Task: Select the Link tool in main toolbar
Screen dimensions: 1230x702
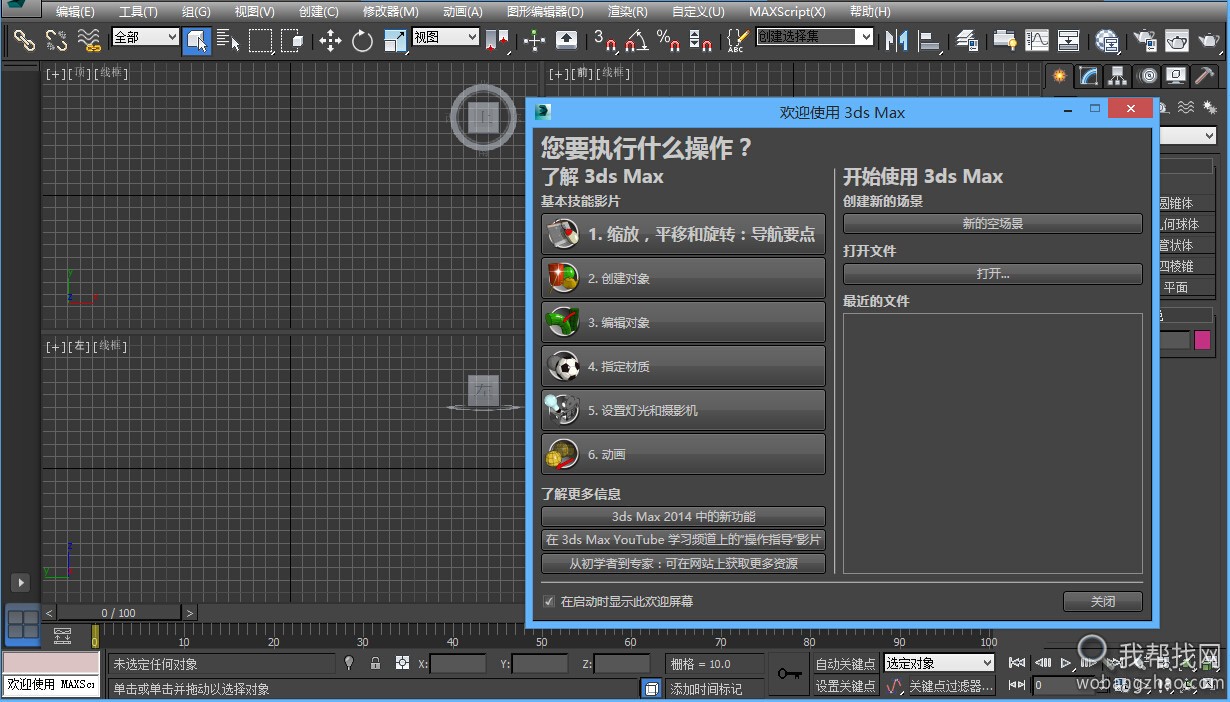Action: tap(24, 40)
